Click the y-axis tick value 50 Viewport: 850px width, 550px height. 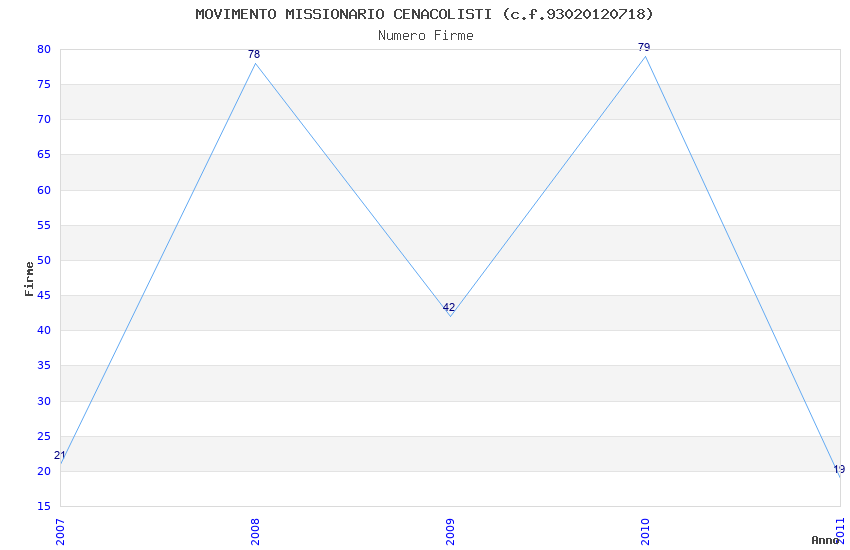tap(44, 260)
